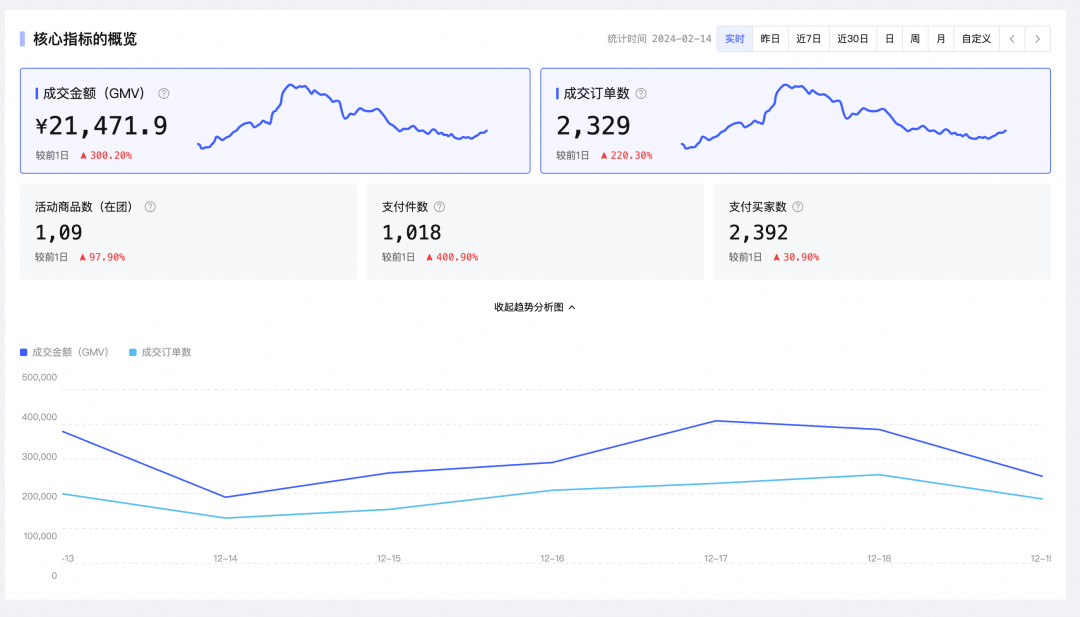Select the 活动商品数 metric card
Viewport: 1080px width, 617px height.
(188, 231)
